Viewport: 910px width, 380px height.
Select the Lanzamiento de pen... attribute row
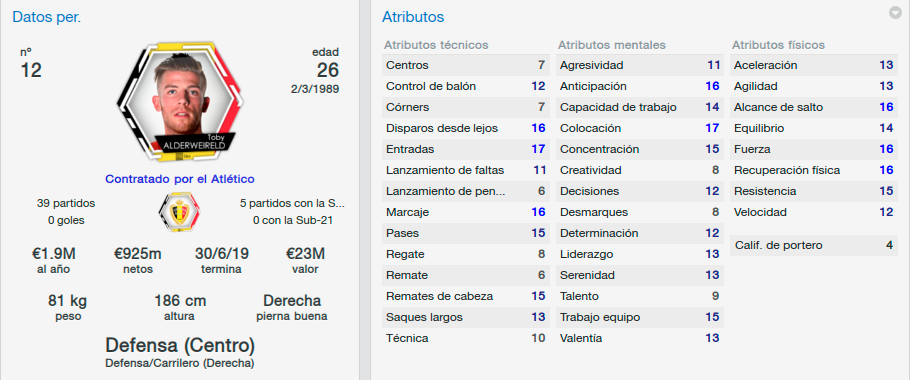[x=465, y=191]
